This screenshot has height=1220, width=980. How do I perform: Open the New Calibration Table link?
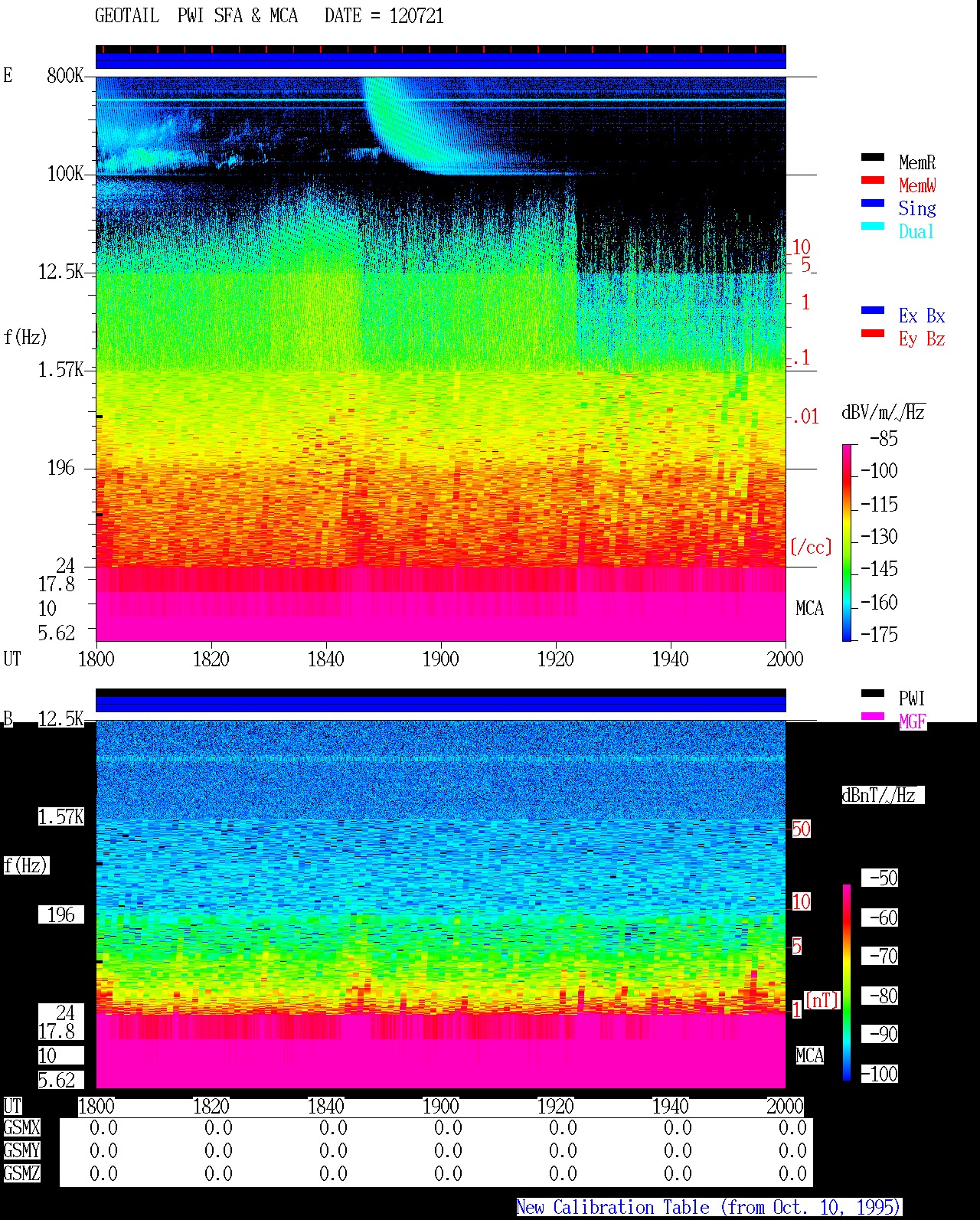tap(708, 1208)
